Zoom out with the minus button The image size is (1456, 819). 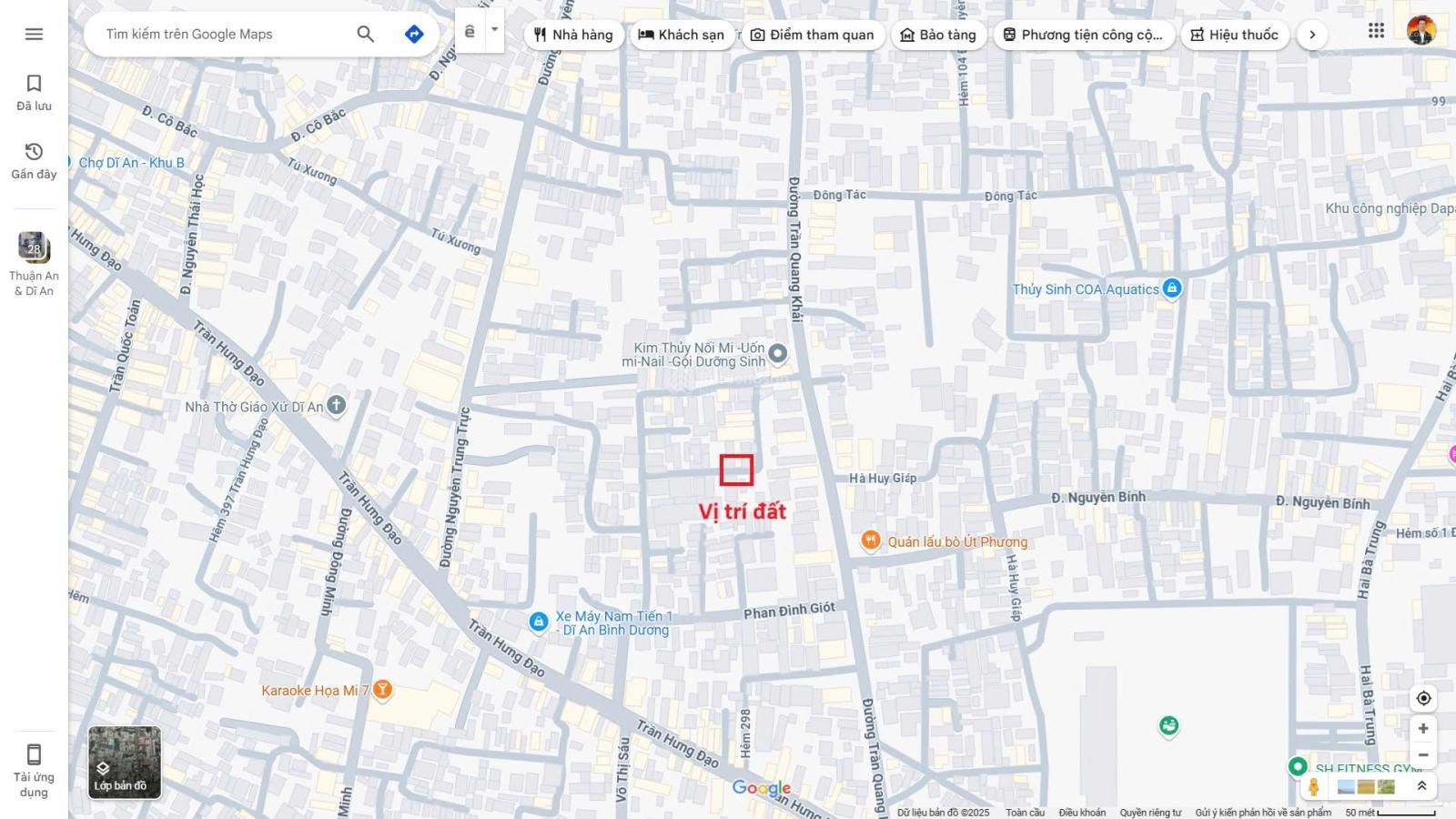pyautogui.click(x=1423, y=754)
